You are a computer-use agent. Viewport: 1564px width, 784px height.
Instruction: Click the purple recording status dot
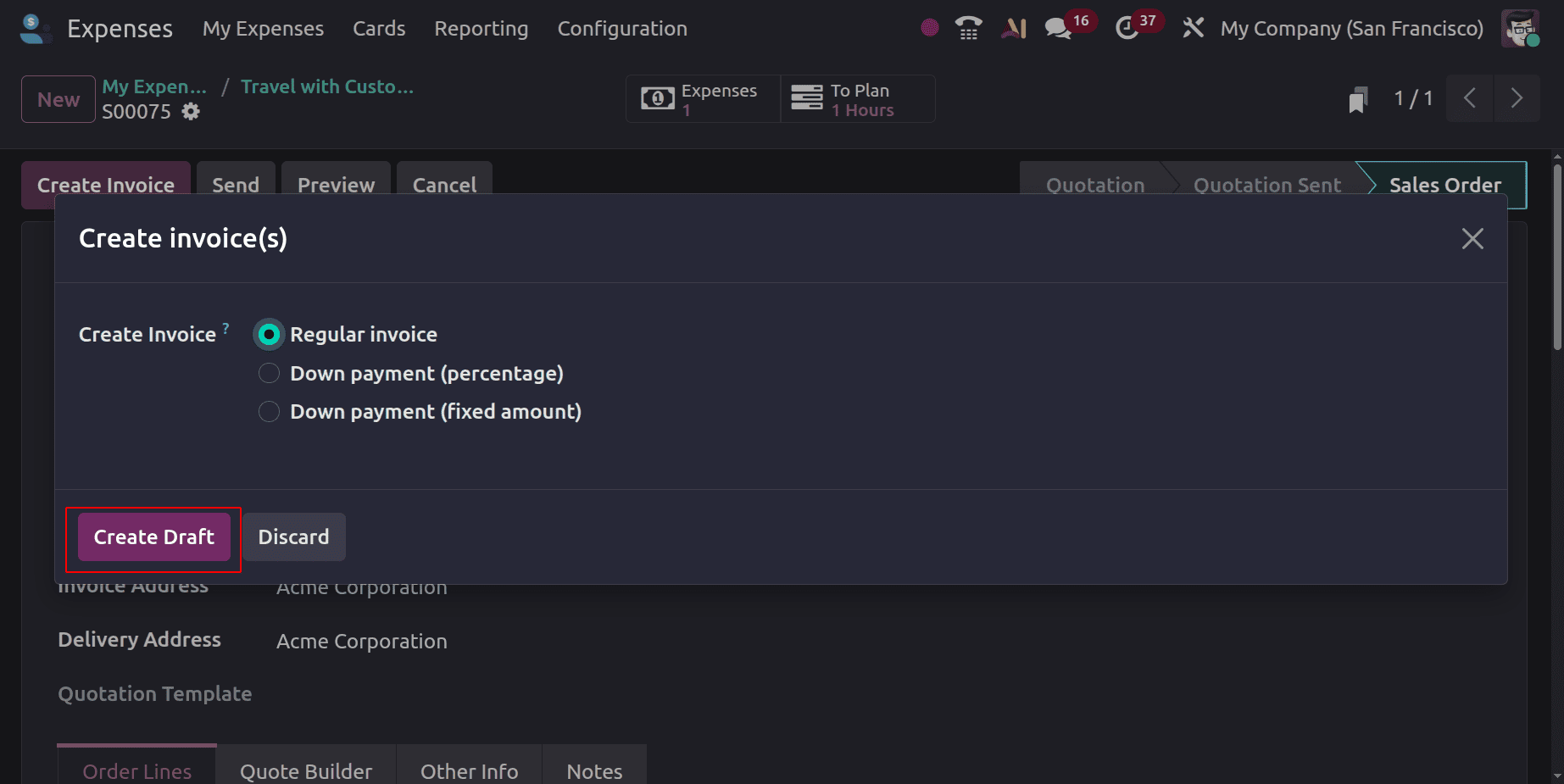point(930,28)
